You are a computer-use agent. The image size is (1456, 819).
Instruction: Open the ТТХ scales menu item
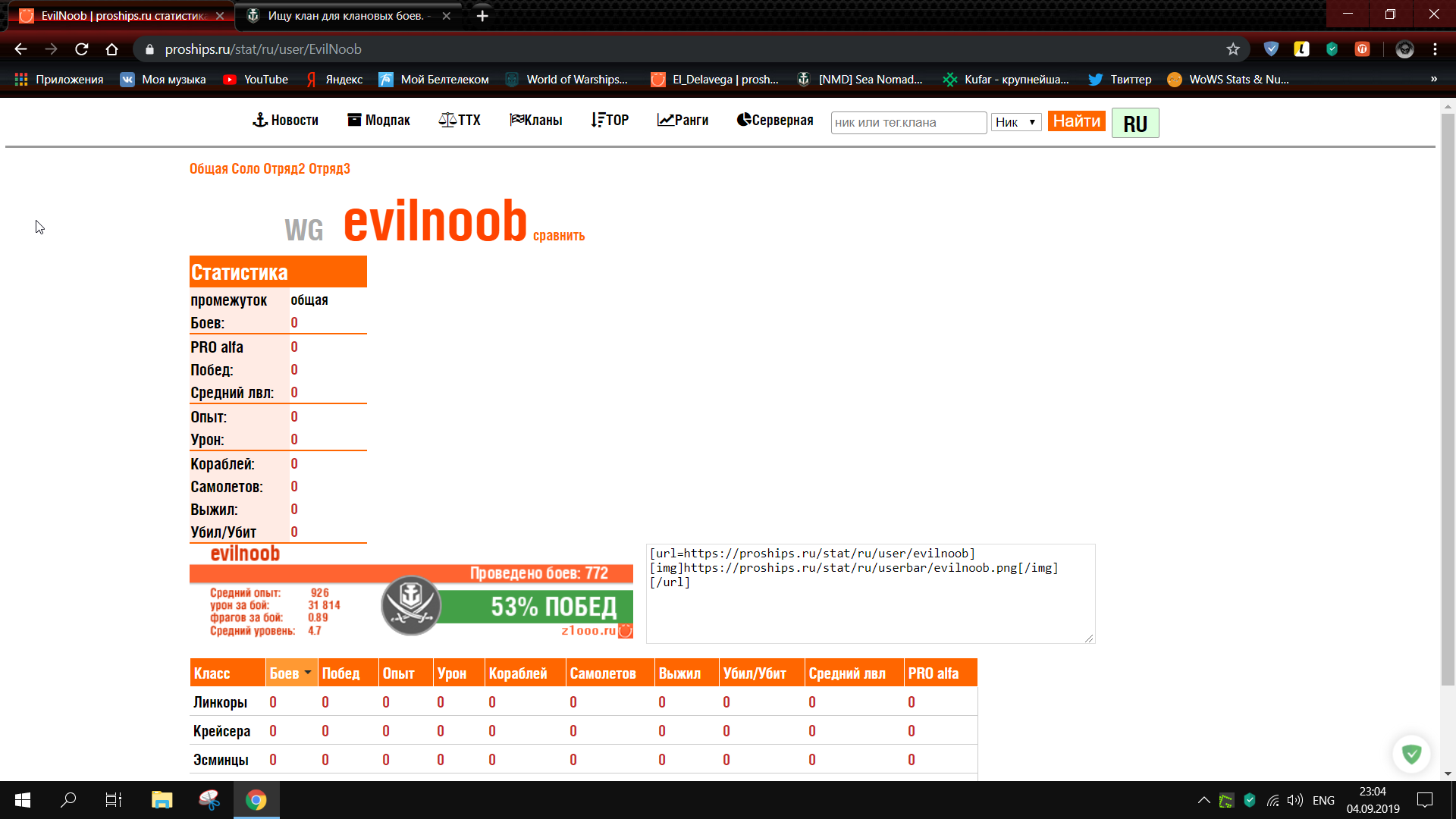460,120
